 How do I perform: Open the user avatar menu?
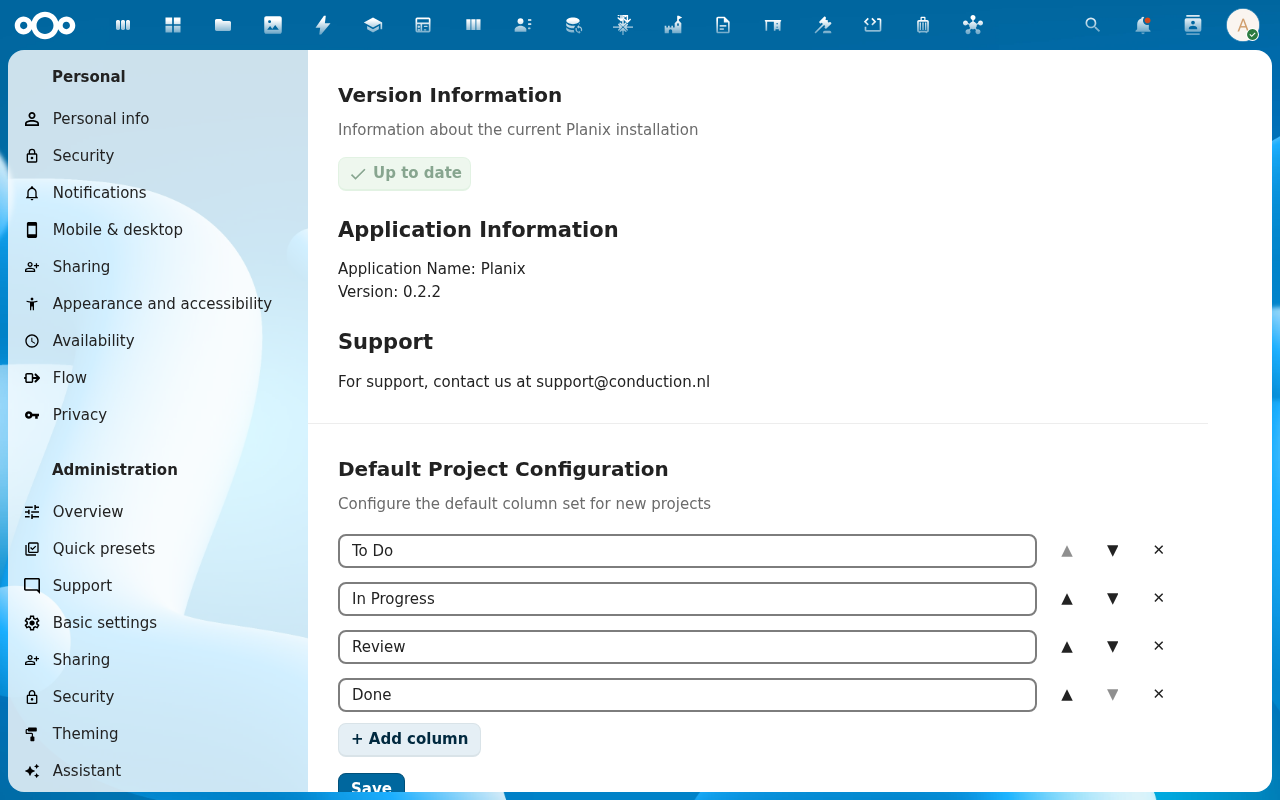point(1243,25)
